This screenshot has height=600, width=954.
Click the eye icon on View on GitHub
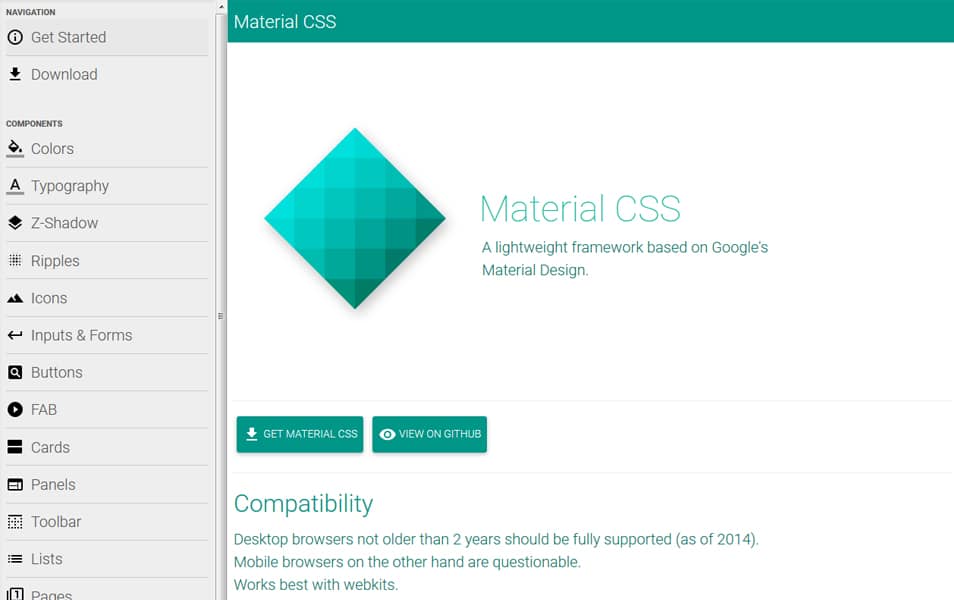(x=387, y=434)
